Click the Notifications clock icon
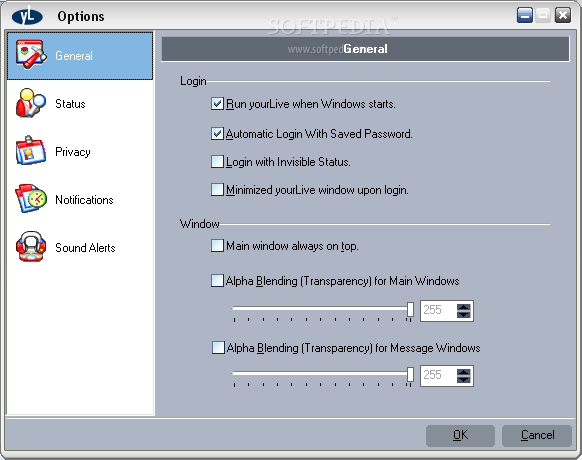582x460 pixels. pos(31,198)
